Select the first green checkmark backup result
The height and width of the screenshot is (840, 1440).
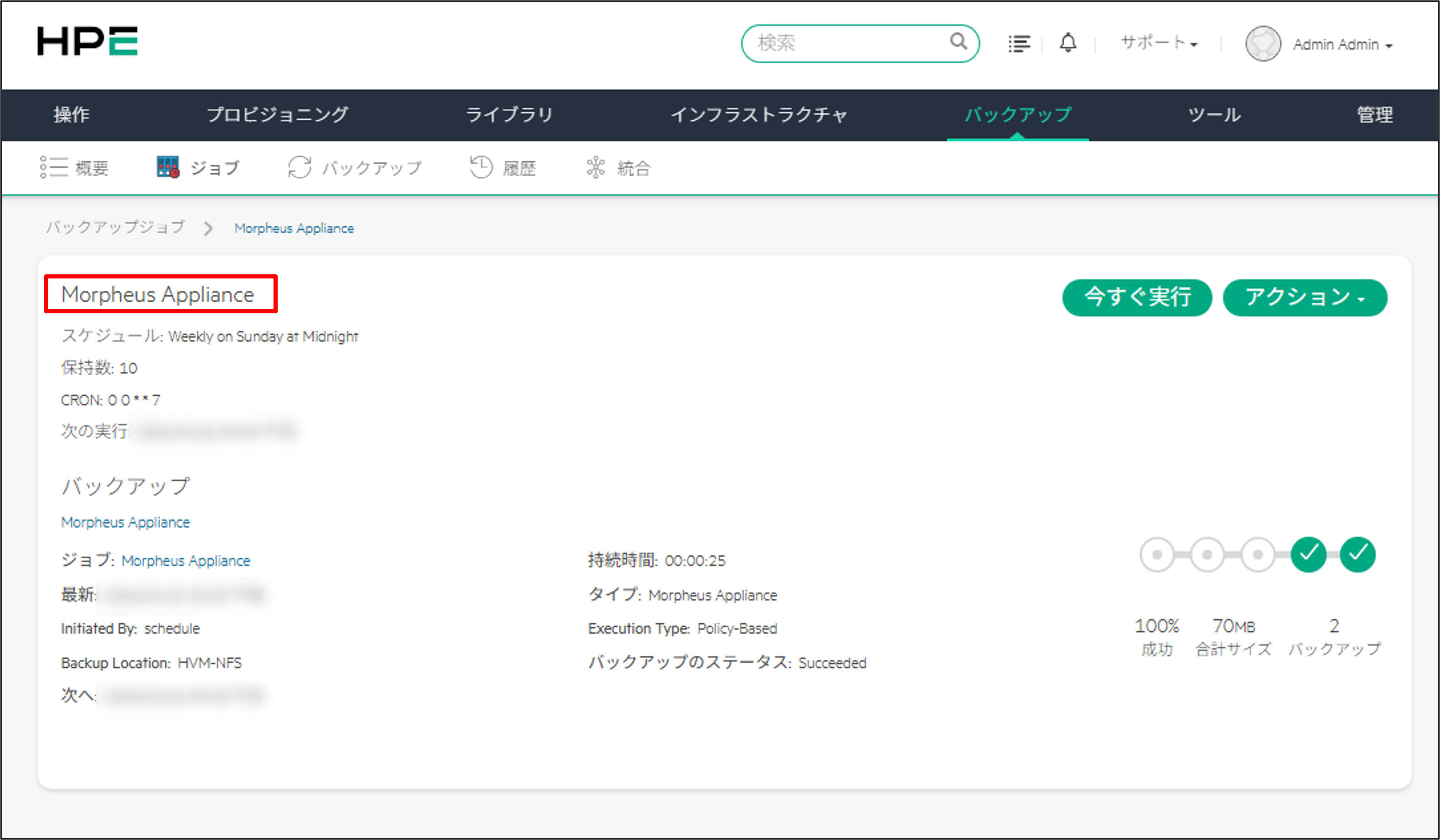point(1308,554)
